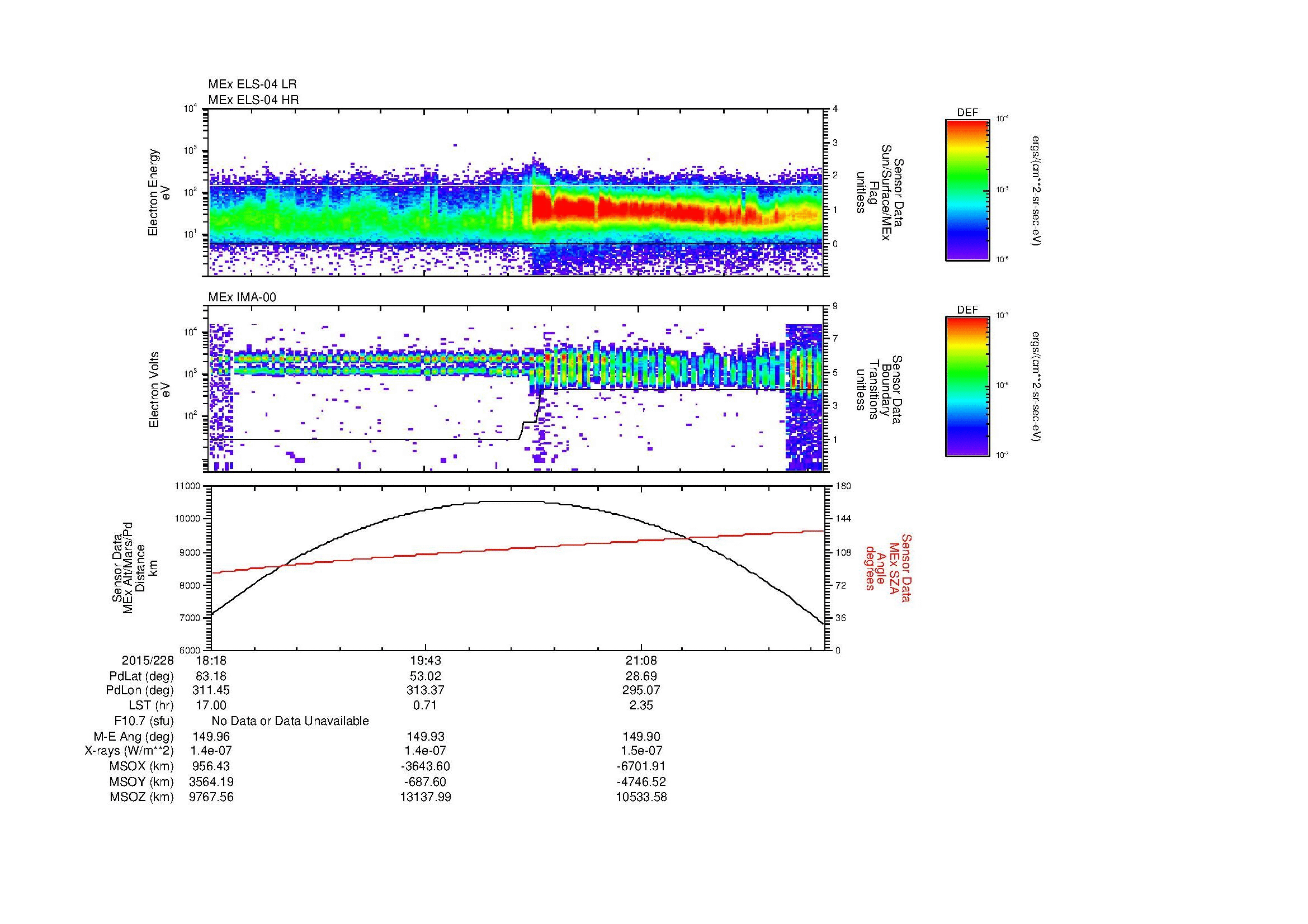
Task: Click the M-E Ang value 149.96
Action: pyautogui.click(x=211, y=737)
